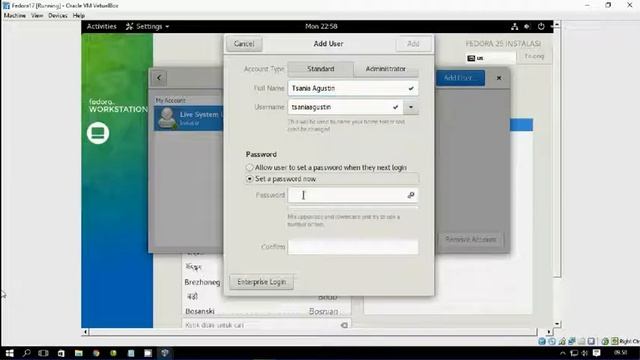Show hidden system tray icons chevron
Screen dimensions: 640x360
(x=563, y=353)
